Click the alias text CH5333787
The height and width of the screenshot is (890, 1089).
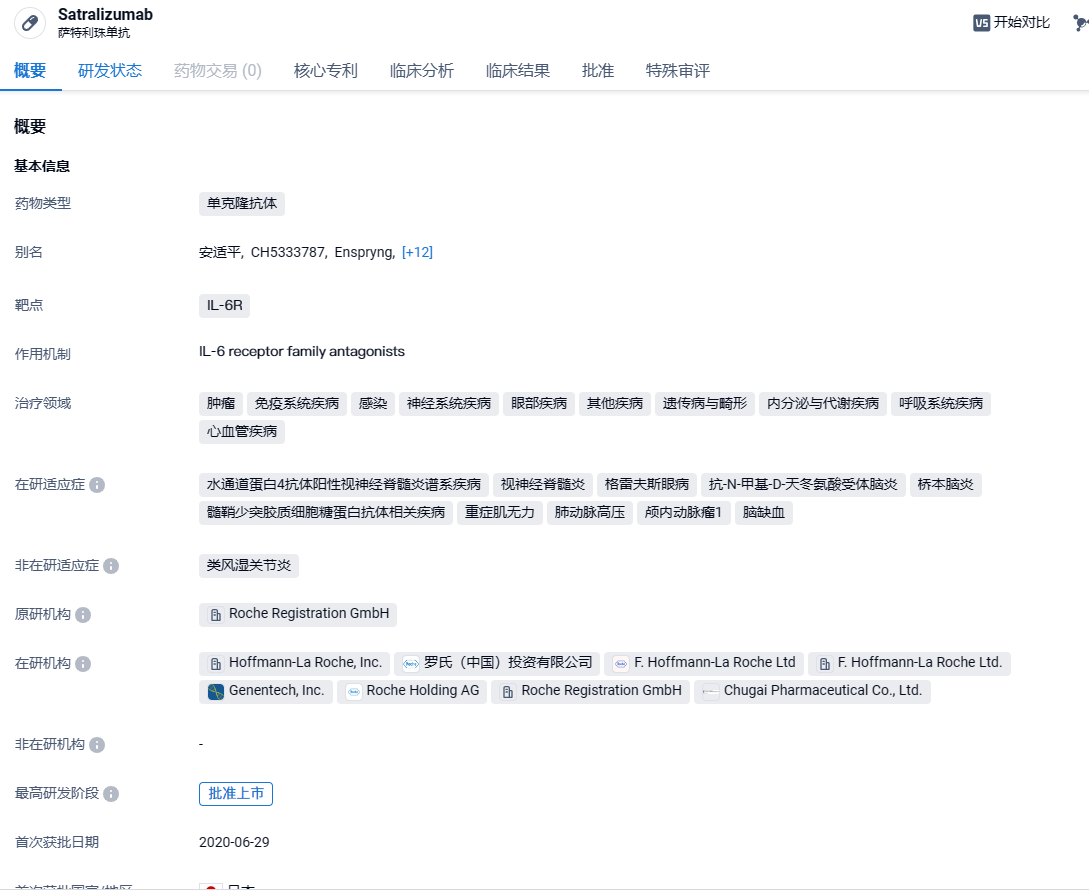tap(288, 252)
